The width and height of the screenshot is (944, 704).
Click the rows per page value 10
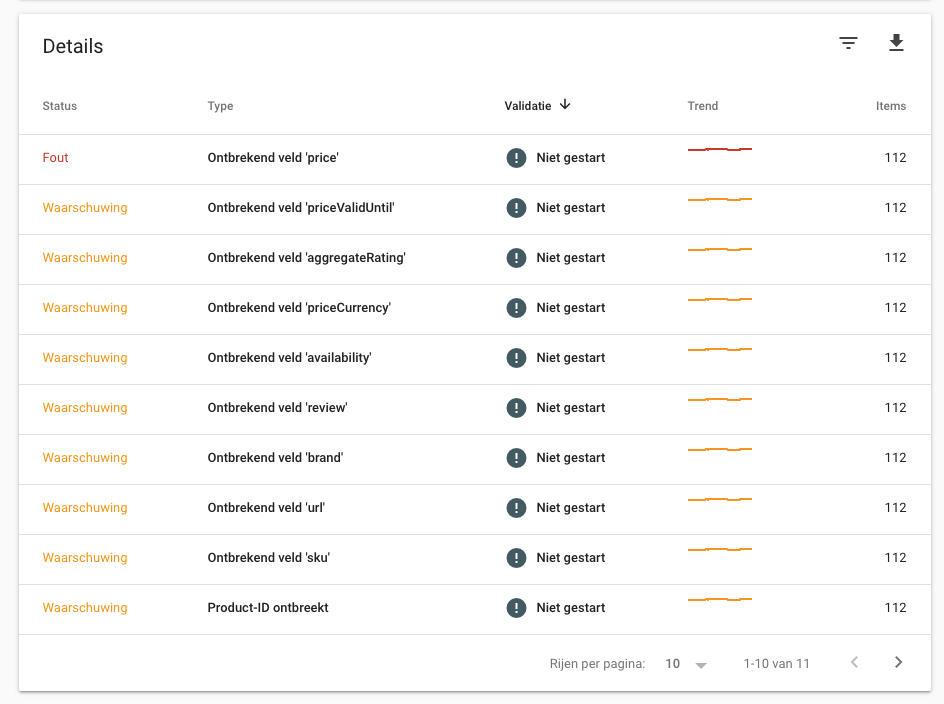672,664
